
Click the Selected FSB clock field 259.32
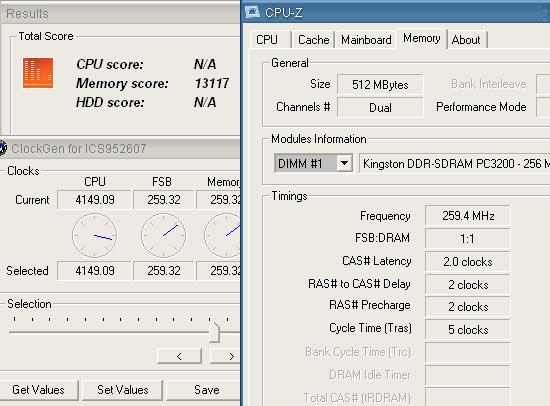coord(164,271)
